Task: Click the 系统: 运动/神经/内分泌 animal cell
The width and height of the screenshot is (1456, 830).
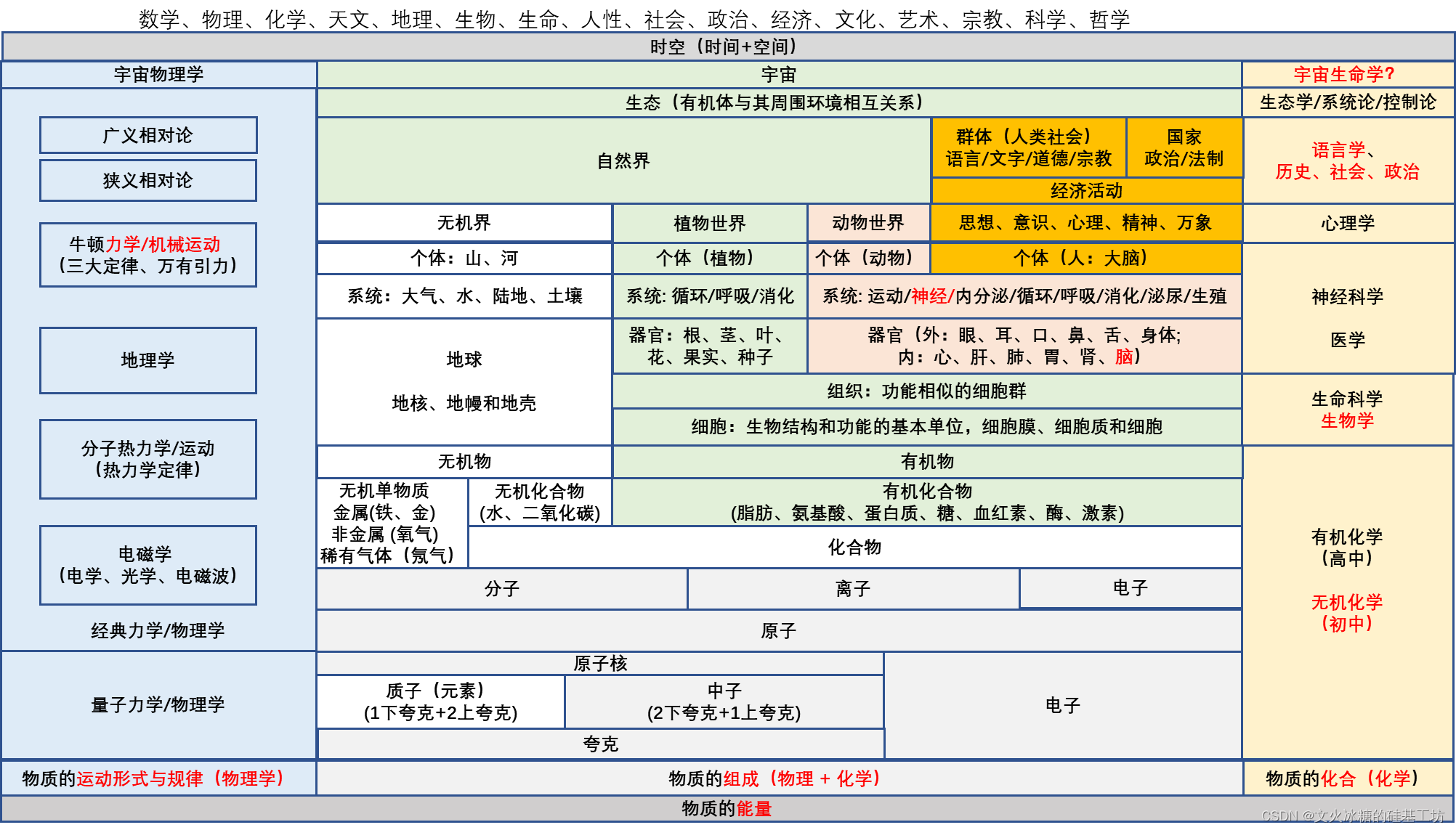Action: (1024, 296)
